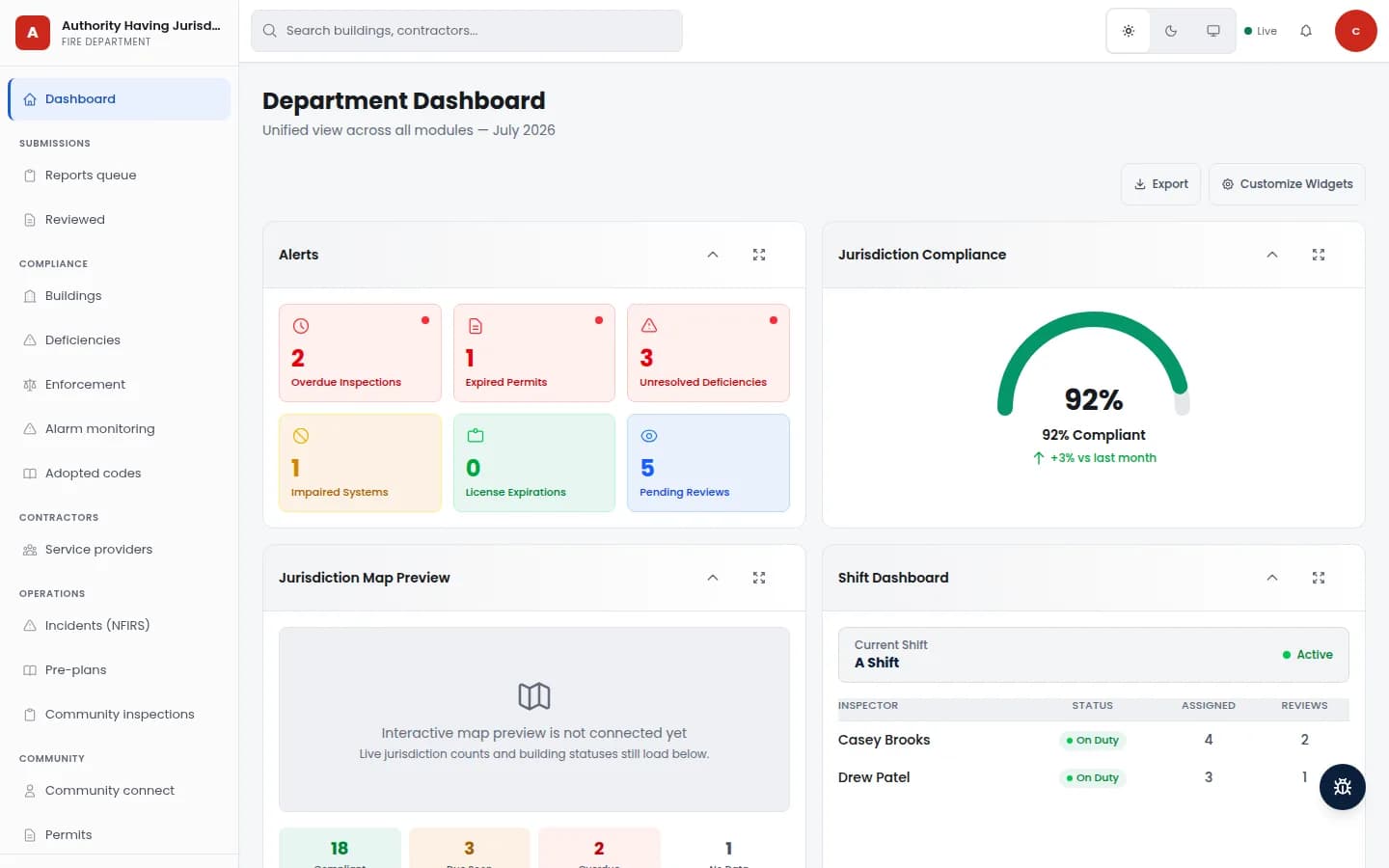Open Buildings in sidebar

120,296
